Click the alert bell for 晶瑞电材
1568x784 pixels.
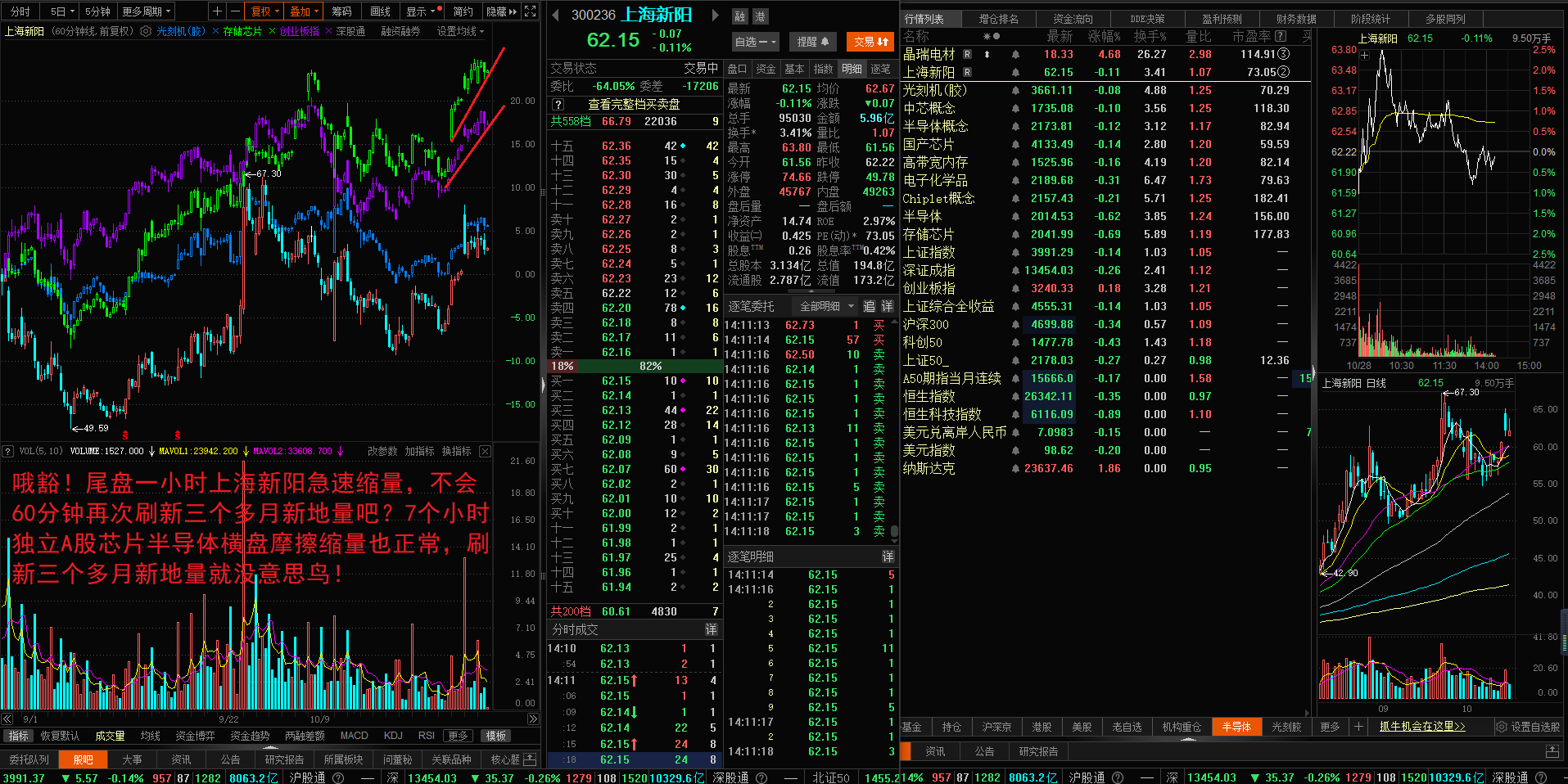coord(1015,55)
